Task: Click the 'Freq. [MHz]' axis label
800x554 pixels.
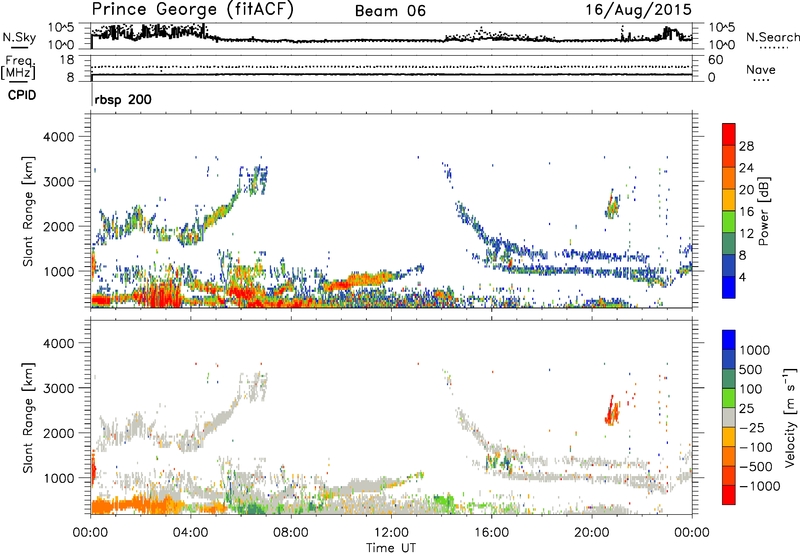Action: 18,67
